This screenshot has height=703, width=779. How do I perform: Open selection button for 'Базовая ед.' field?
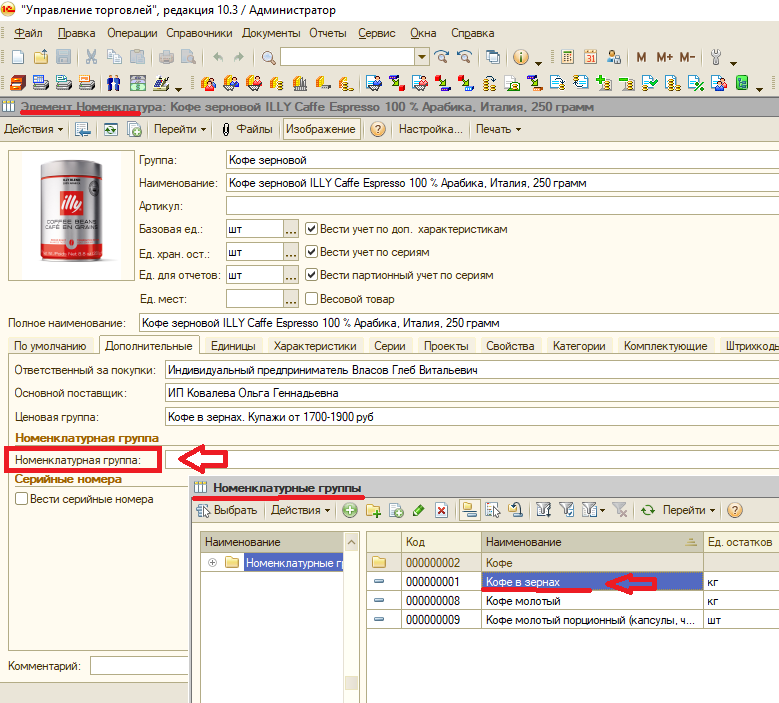click(x=291, y=230)
